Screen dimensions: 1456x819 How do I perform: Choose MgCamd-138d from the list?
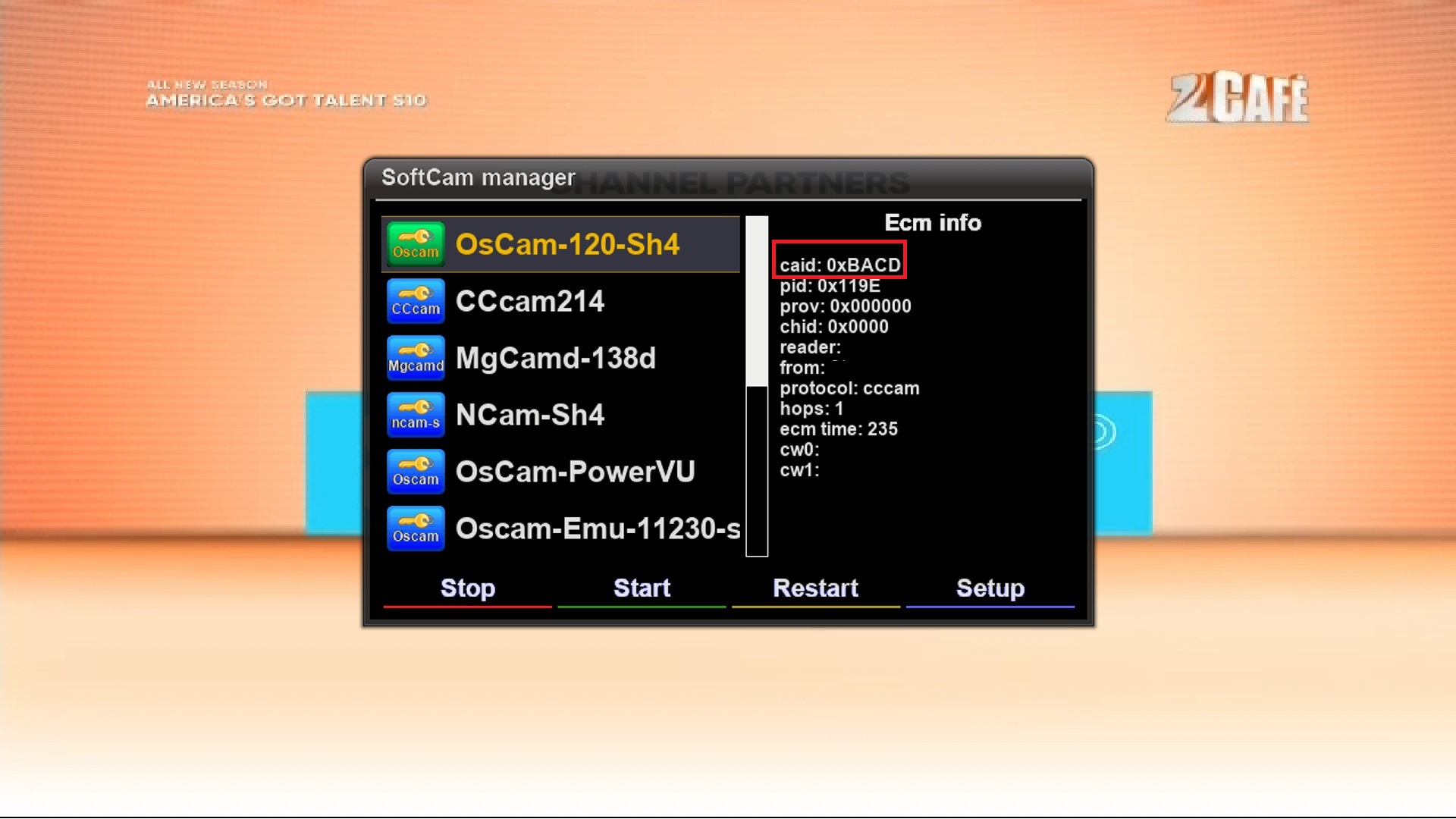560,358
